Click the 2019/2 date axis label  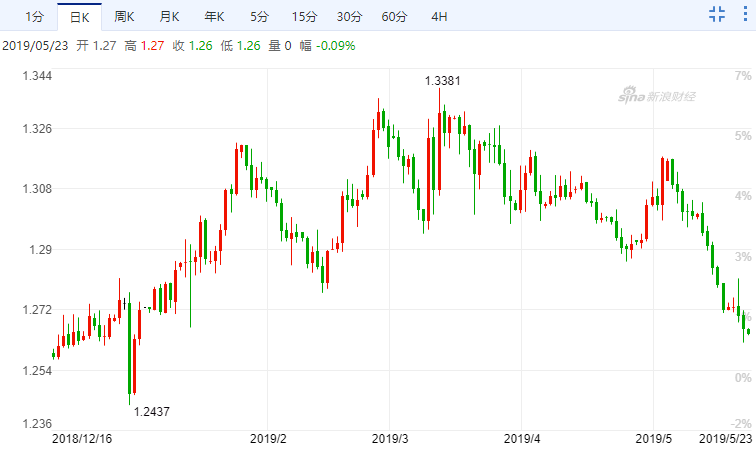[268, 438]
